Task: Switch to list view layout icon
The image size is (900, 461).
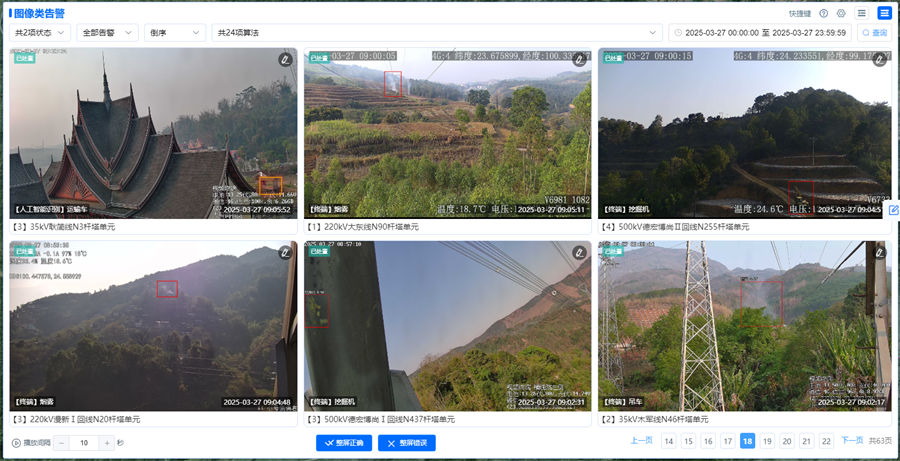Action: 862,13
